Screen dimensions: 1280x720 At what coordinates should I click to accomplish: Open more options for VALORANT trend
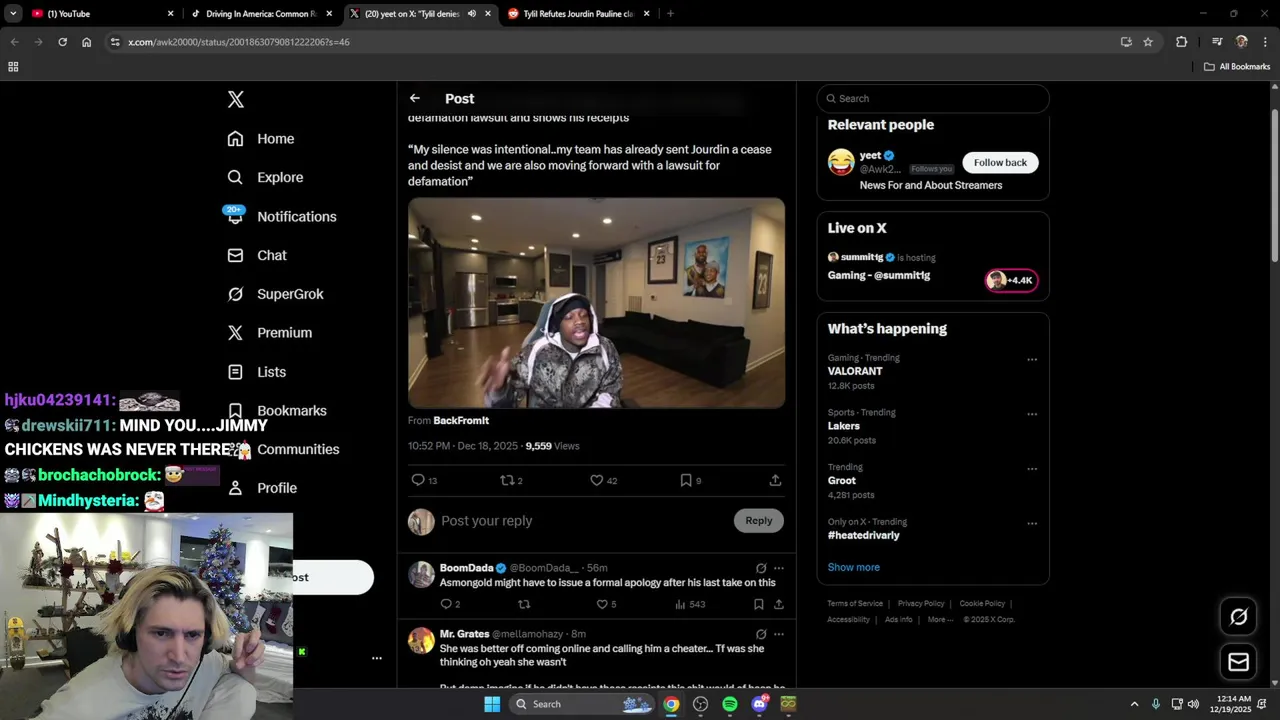pos(1032,359)
